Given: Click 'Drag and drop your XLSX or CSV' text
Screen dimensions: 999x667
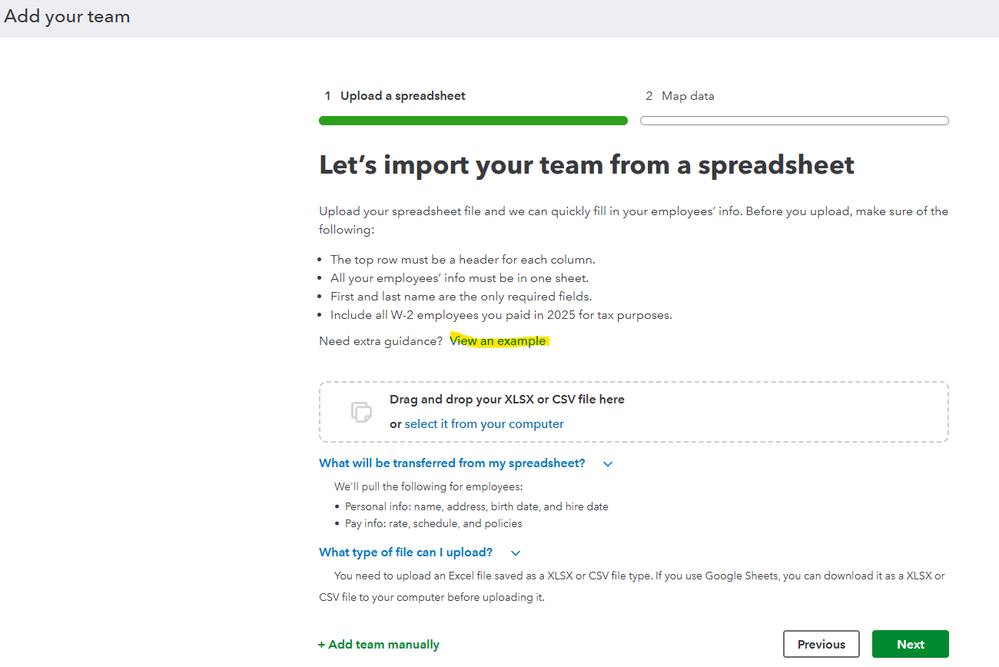Looking at the screenshot, I should (x=507, y=399).
